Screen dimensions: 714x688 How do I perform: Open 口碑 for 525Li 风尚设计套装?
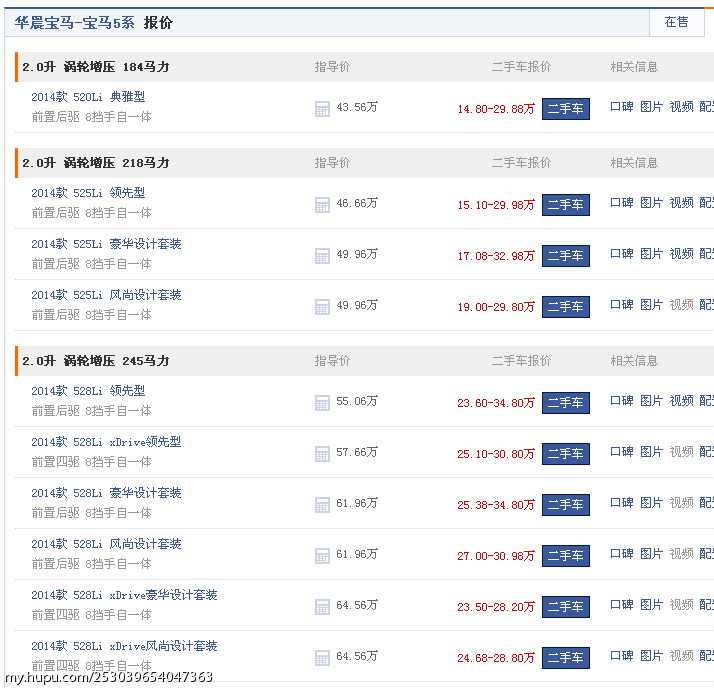pos(622,305)
